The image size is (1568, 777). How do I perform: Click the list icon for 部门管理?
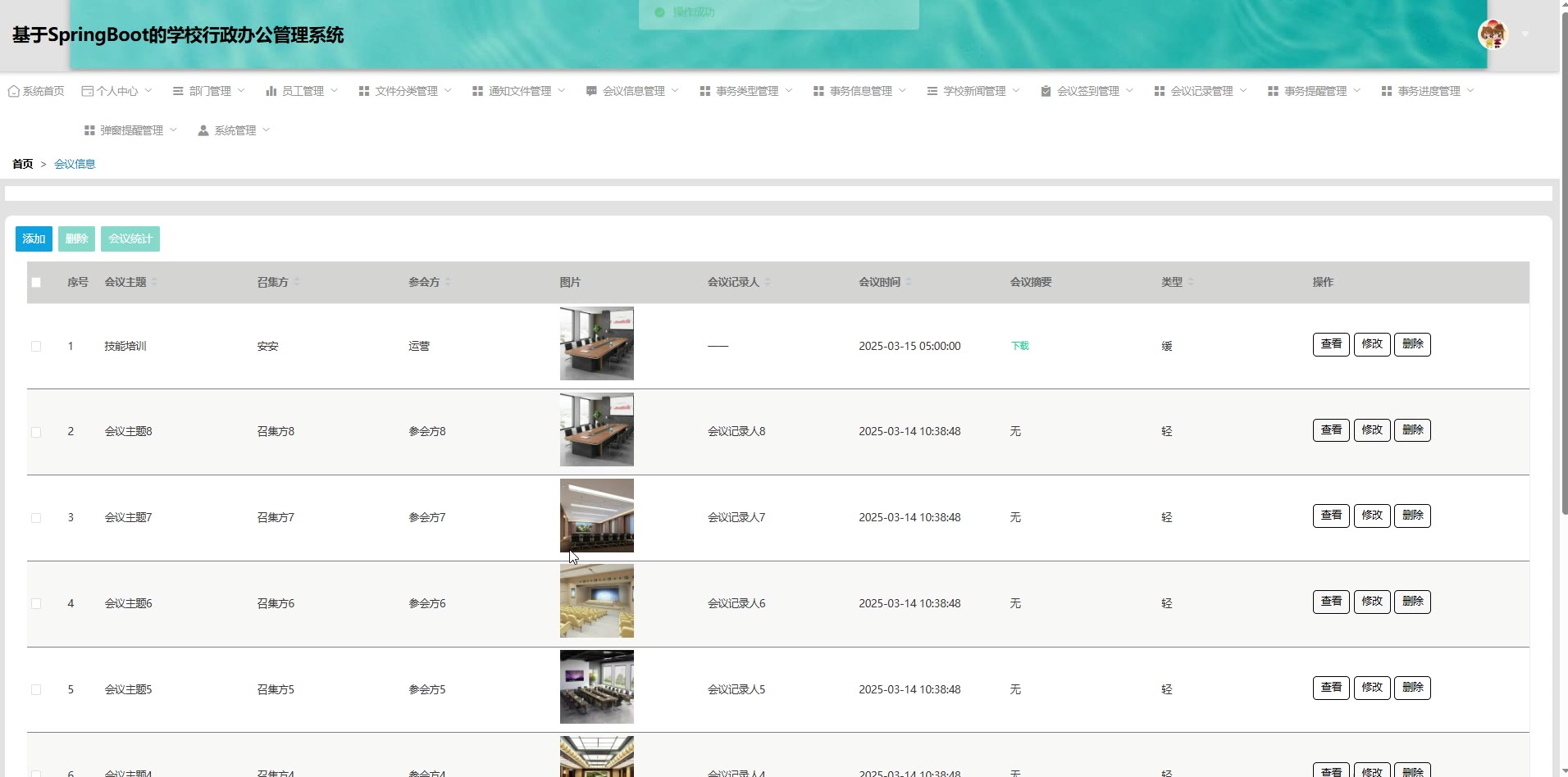coord(178,91)
